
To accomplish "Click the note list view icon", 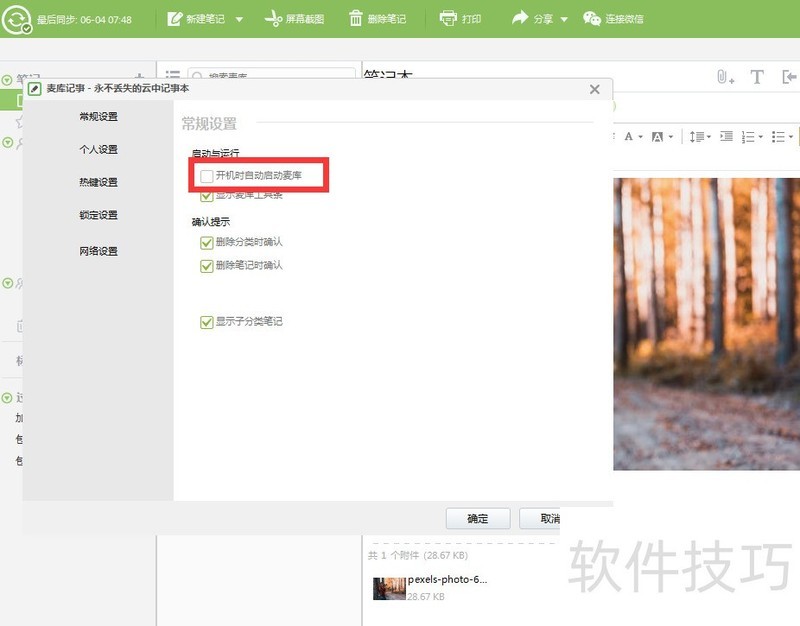I will (x=172, y=74).
